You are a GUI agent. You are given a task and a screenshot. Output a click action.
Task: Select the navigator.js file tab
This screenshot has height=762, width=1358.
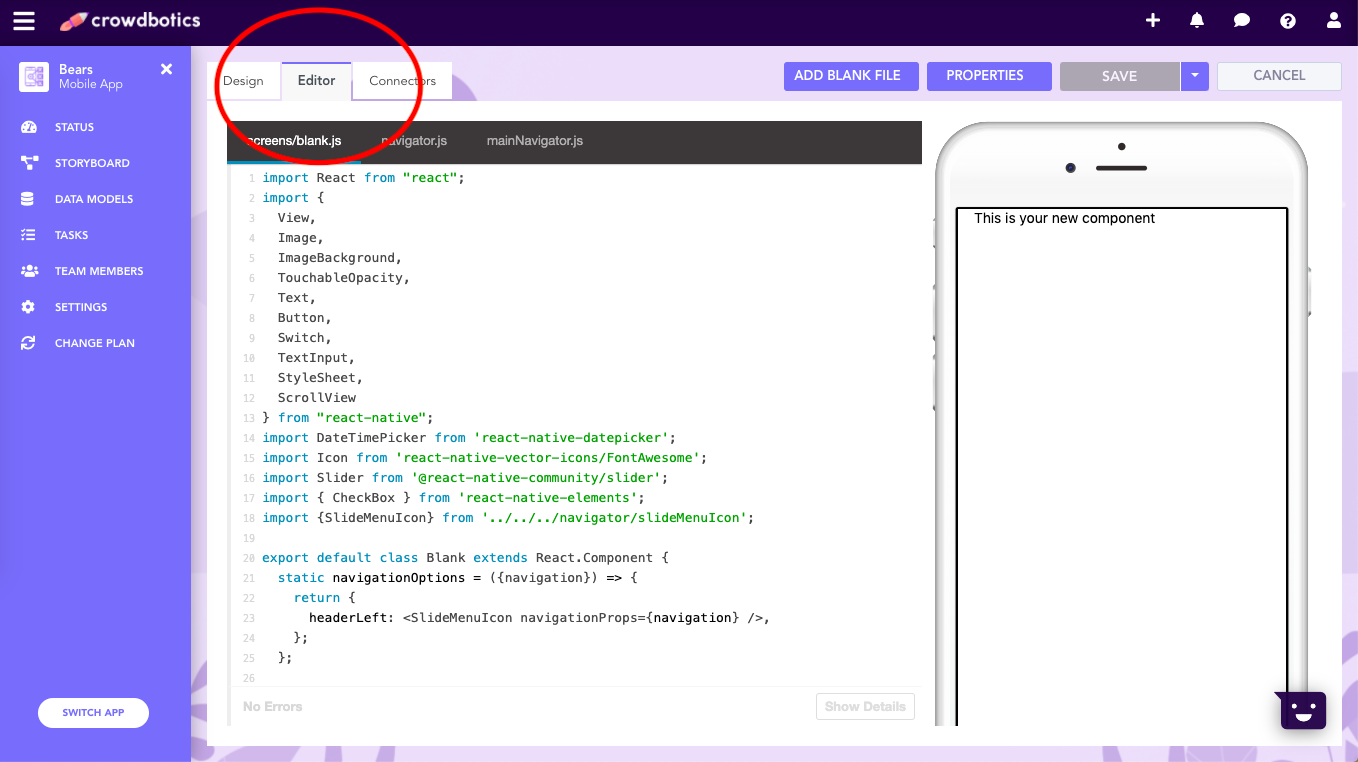(x=414, y=141)
